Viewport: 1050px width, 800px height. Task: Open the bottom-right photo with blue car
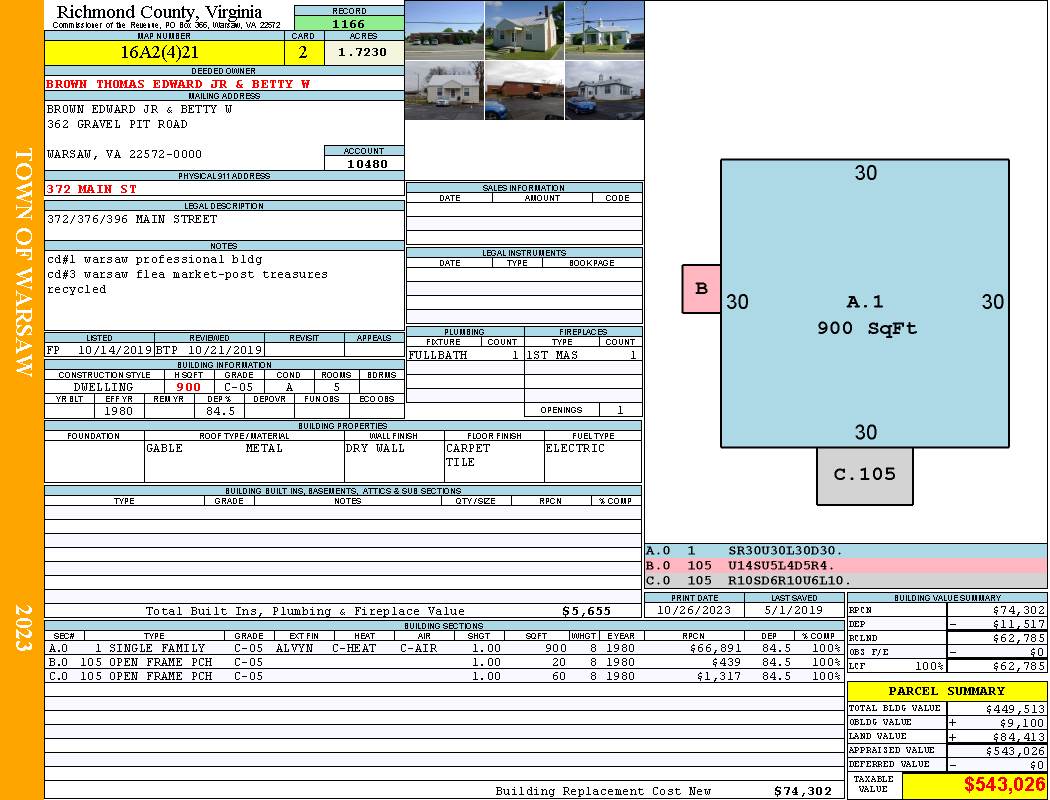604,91
